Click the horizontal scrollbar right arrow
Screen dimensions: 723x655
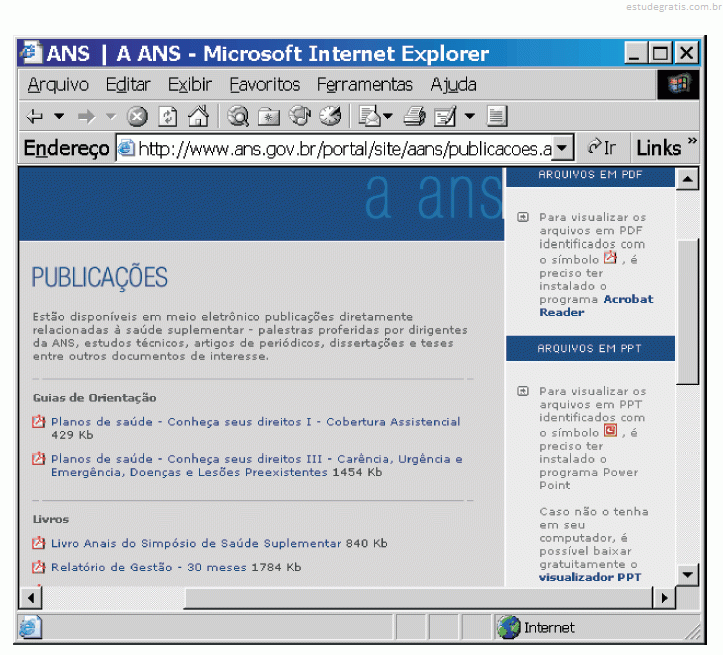pyautogui.click(x=664, y=598)
